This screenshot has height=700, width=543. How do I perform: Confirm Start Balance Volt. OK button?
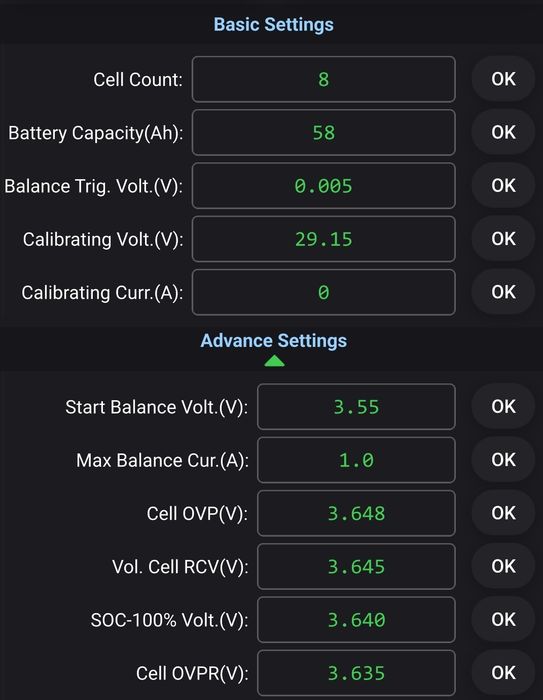(x=503, y=406)
